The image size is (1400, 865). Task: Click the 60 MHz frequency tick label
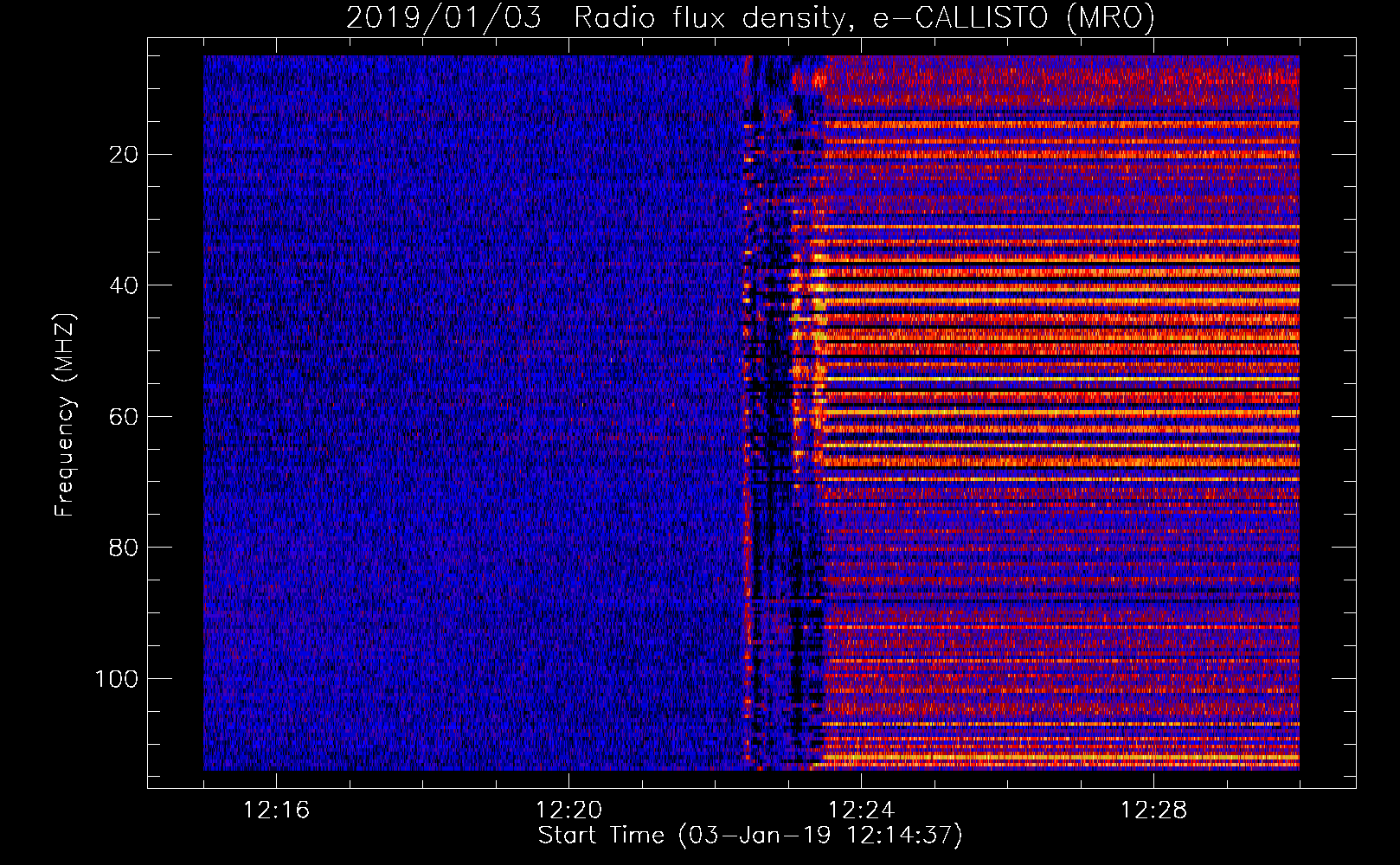click(125, 417)
